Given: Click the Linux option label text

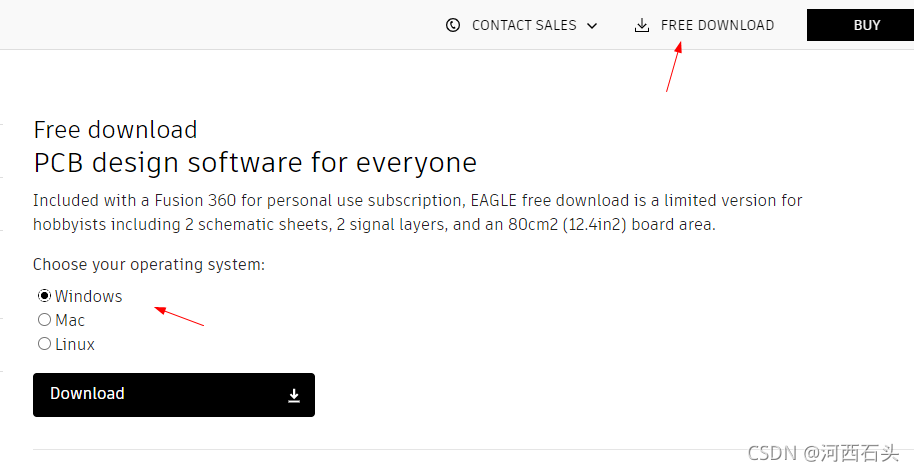Looking at the screenshot, I should click(x=75, y=344).
